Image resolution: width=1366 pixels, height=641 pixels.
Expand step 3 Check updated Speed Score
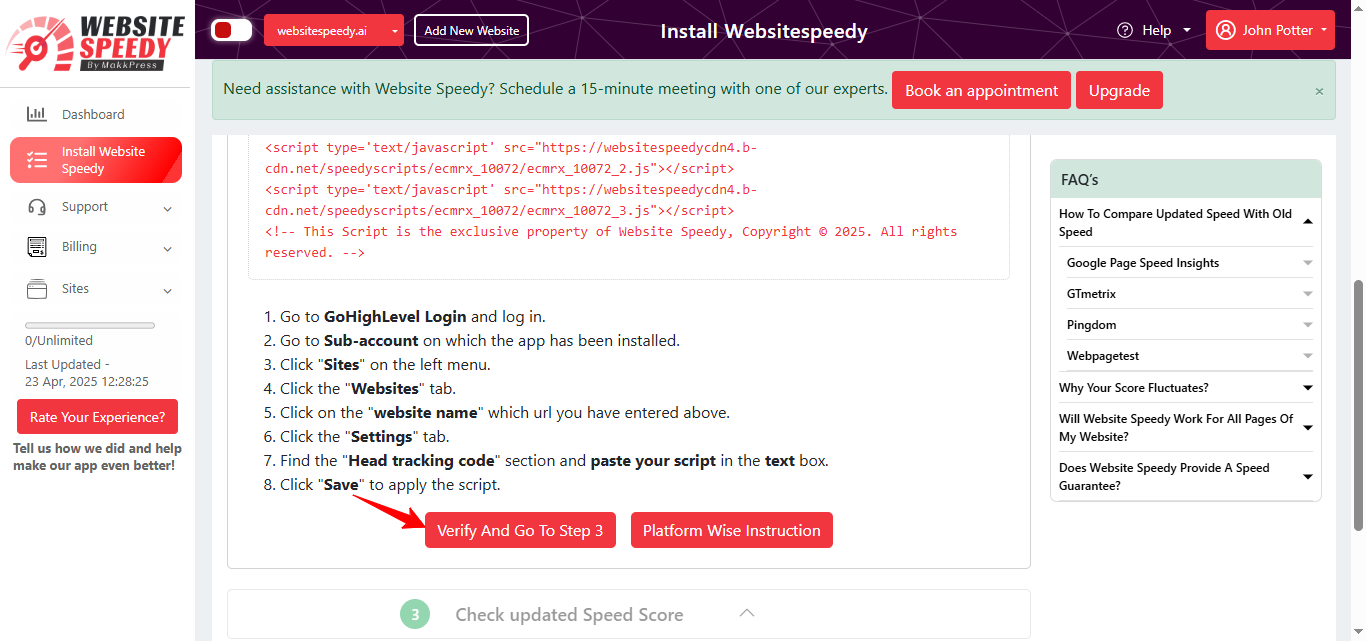[x=746, y=613]
